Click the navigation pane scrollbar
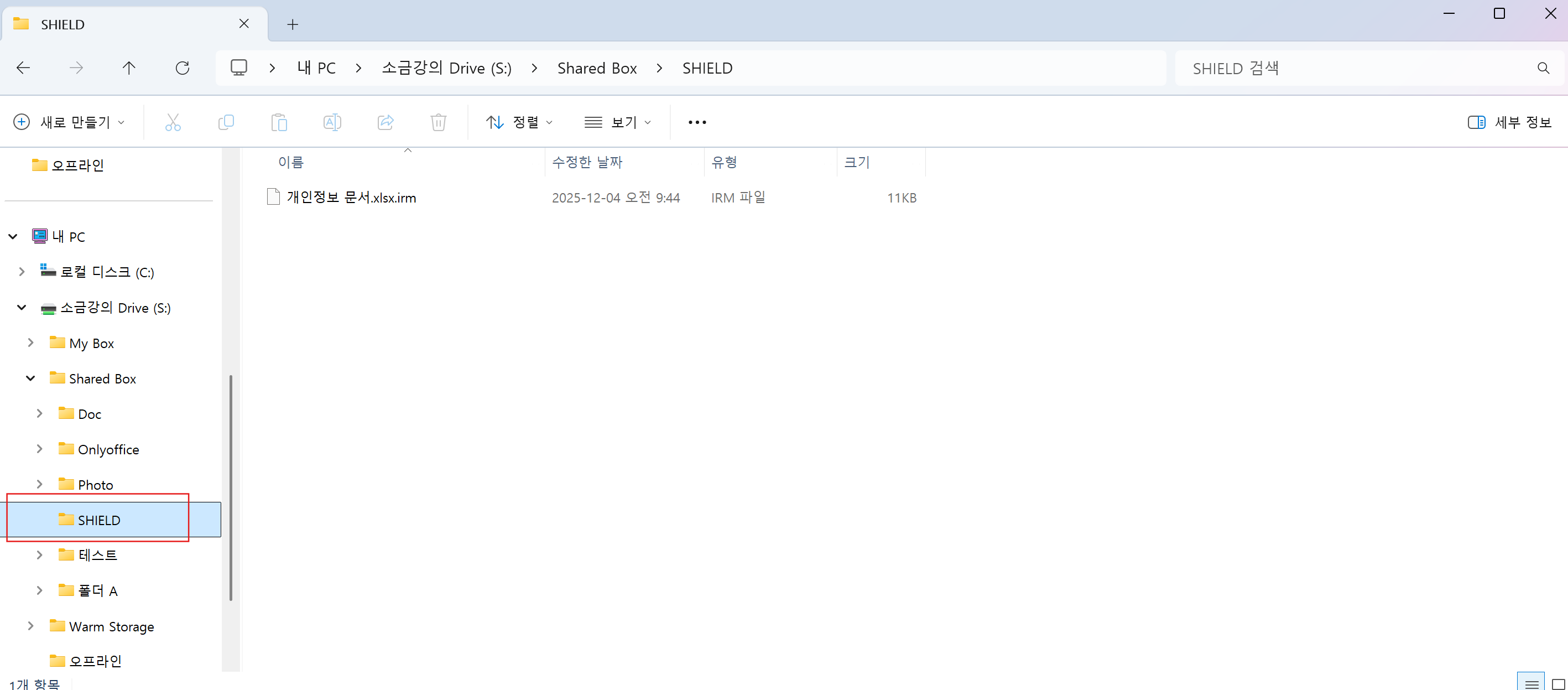The height and width of the screenshot is (690, 1568). [x=231, y=487]
